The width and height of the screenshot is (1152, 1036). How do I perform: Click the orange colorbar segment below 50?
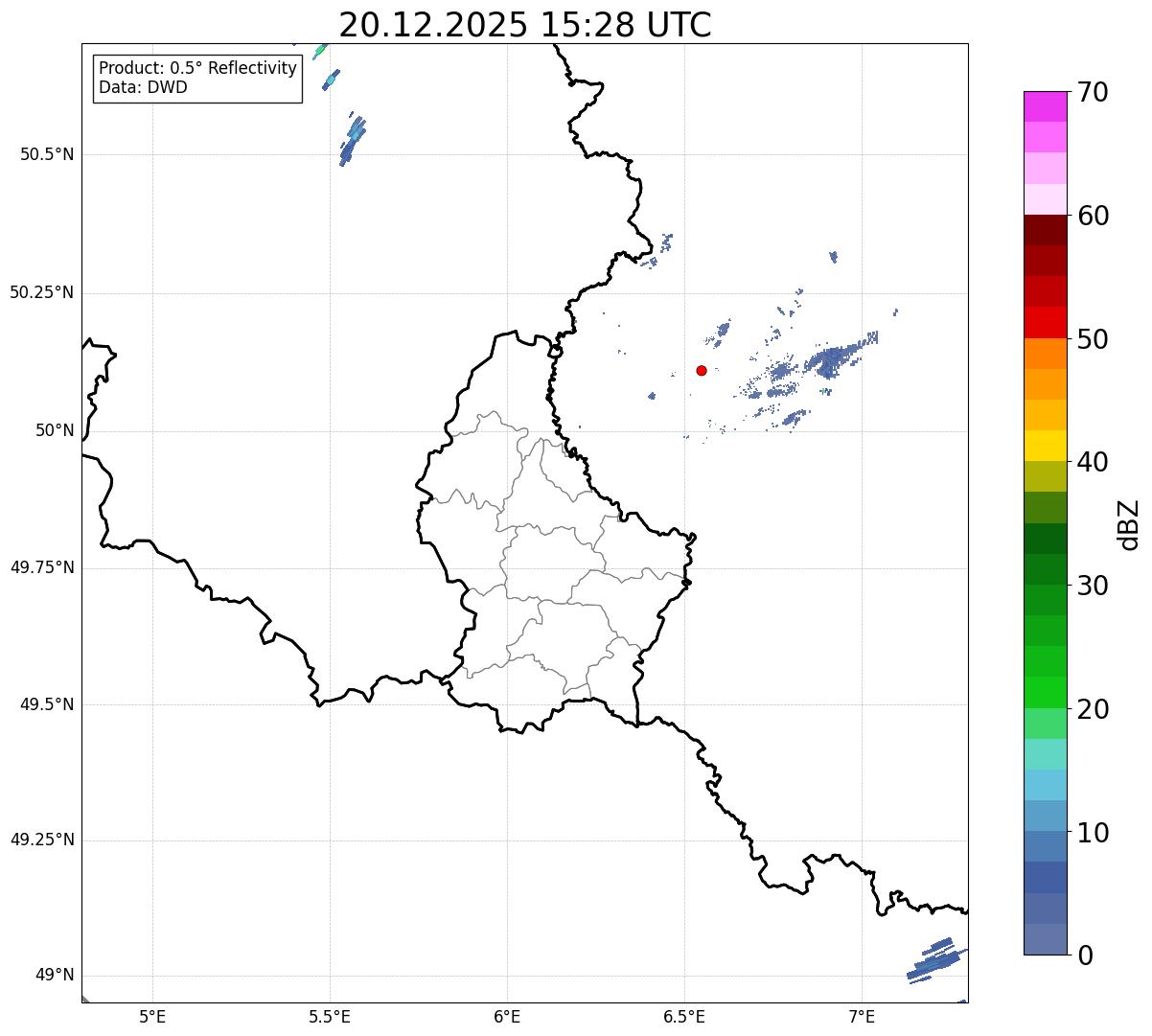tap(1046, 353)
